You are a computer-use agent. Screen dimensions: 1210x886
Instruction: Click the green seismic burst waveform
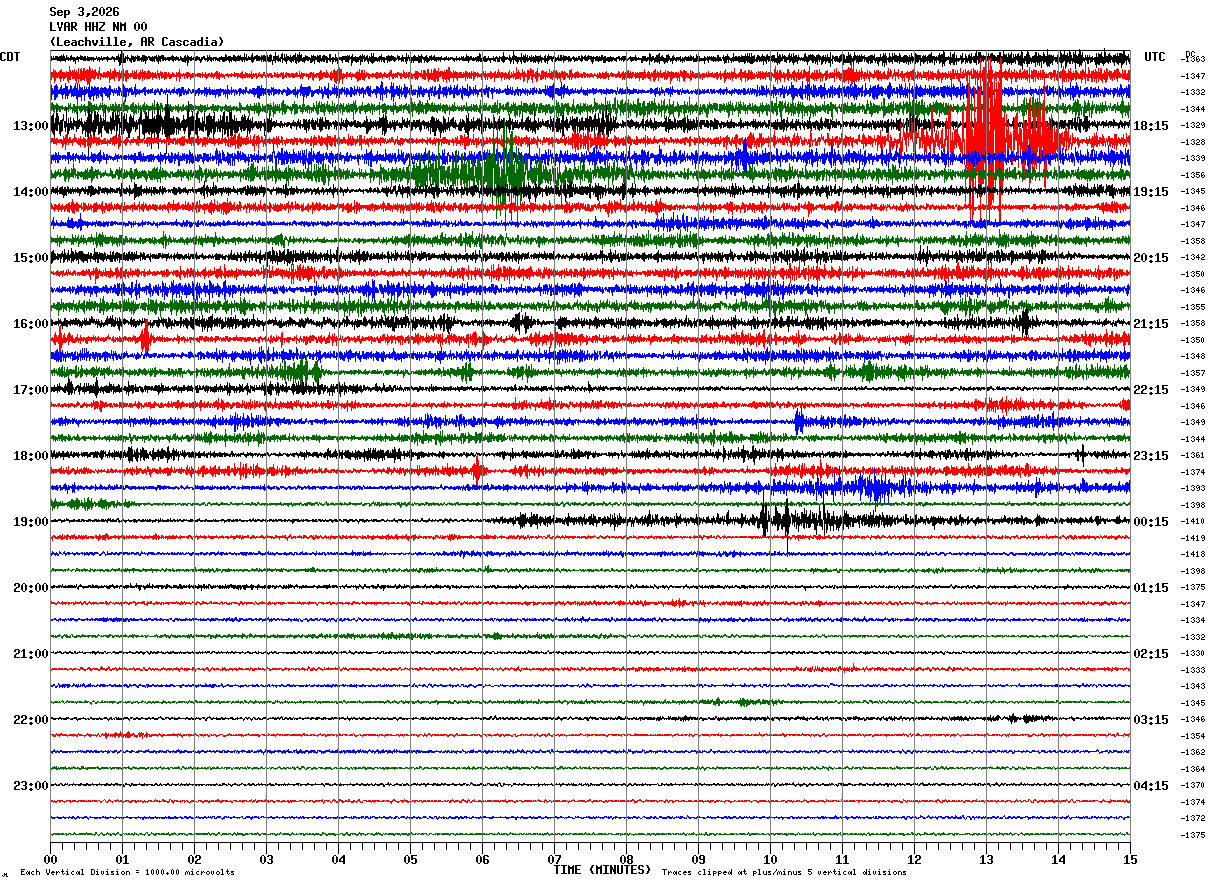(x=480, y=172)
